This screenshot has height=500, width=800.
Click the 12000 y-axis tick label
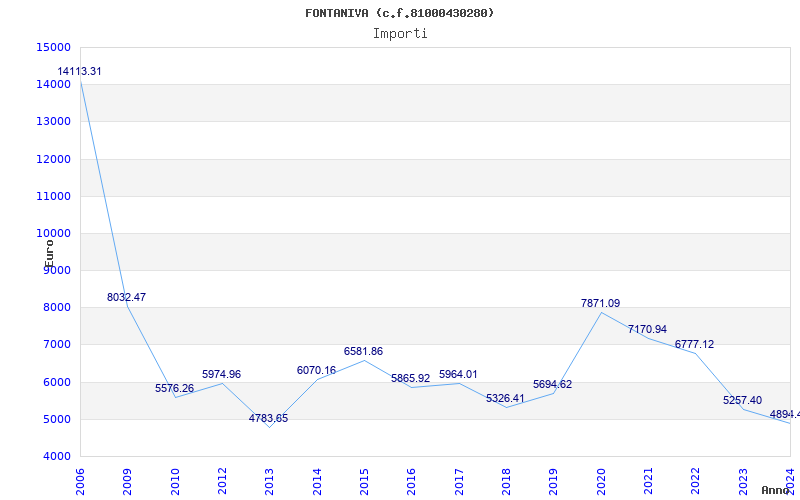54,159
